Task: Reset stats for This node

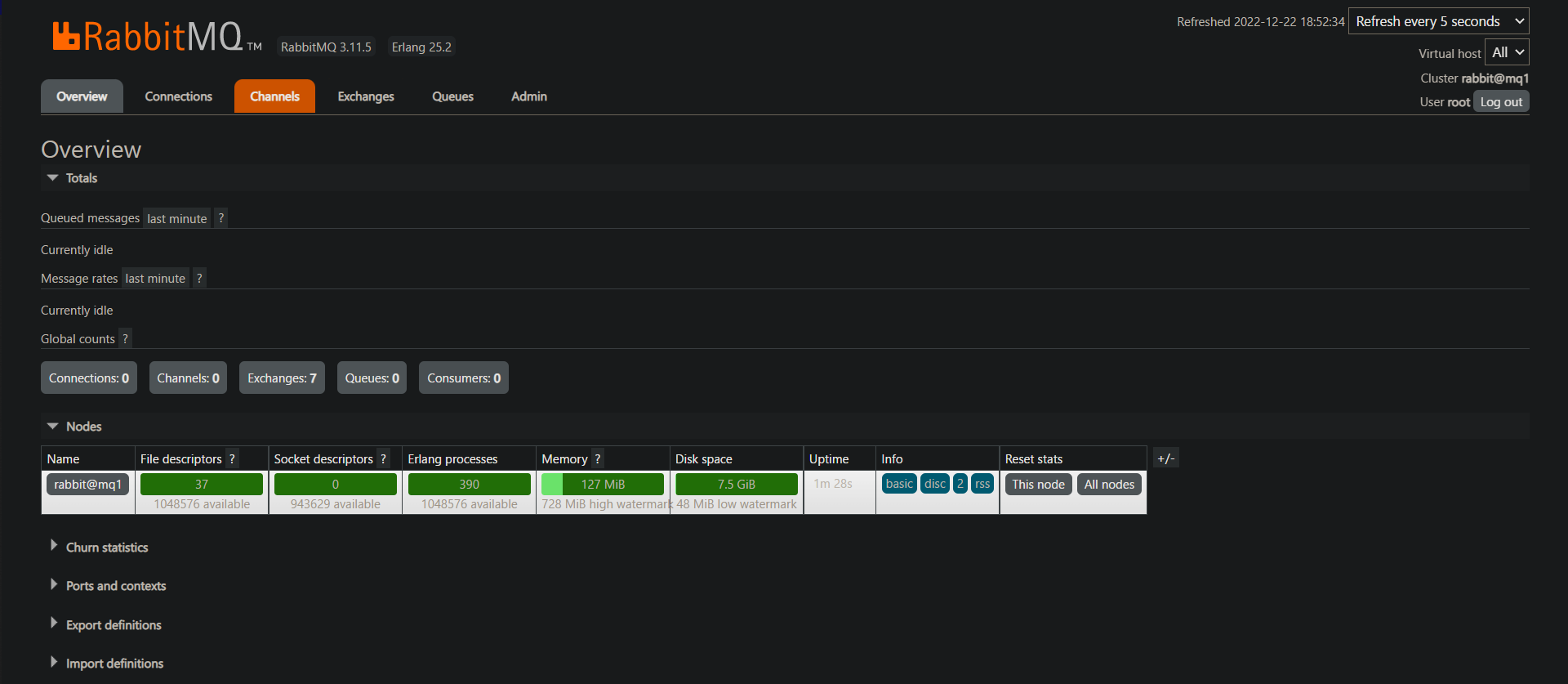Action: 1038,484
